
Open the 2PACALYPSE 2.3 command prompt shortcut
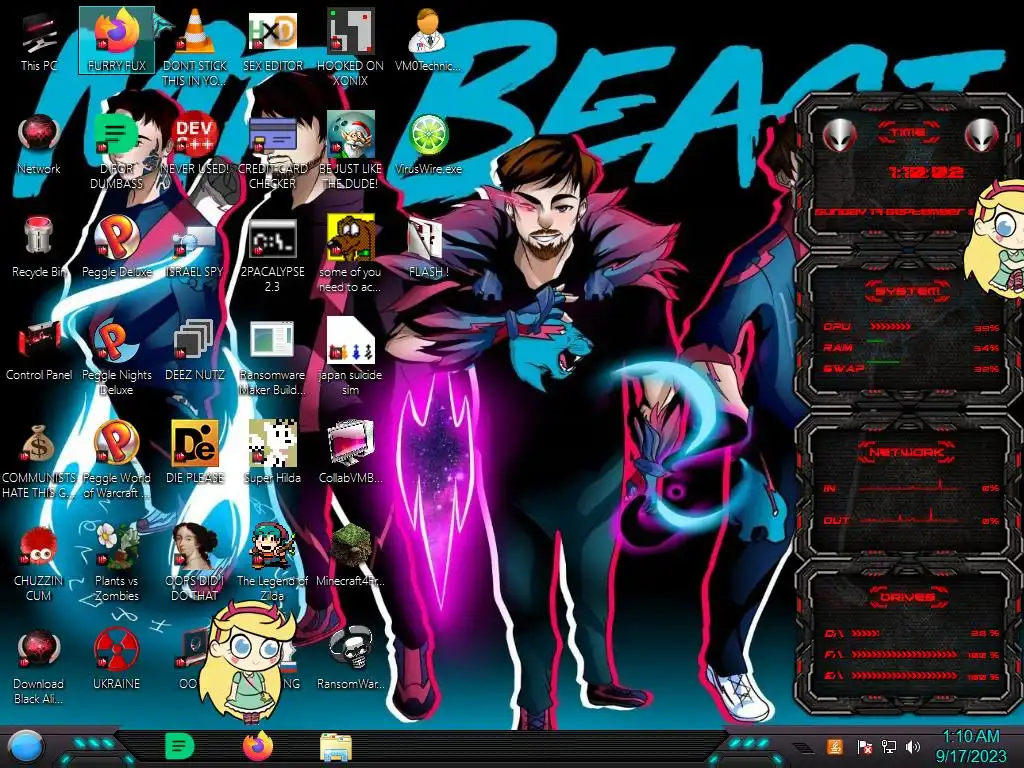pyautogui.click(x=272, y=255)
